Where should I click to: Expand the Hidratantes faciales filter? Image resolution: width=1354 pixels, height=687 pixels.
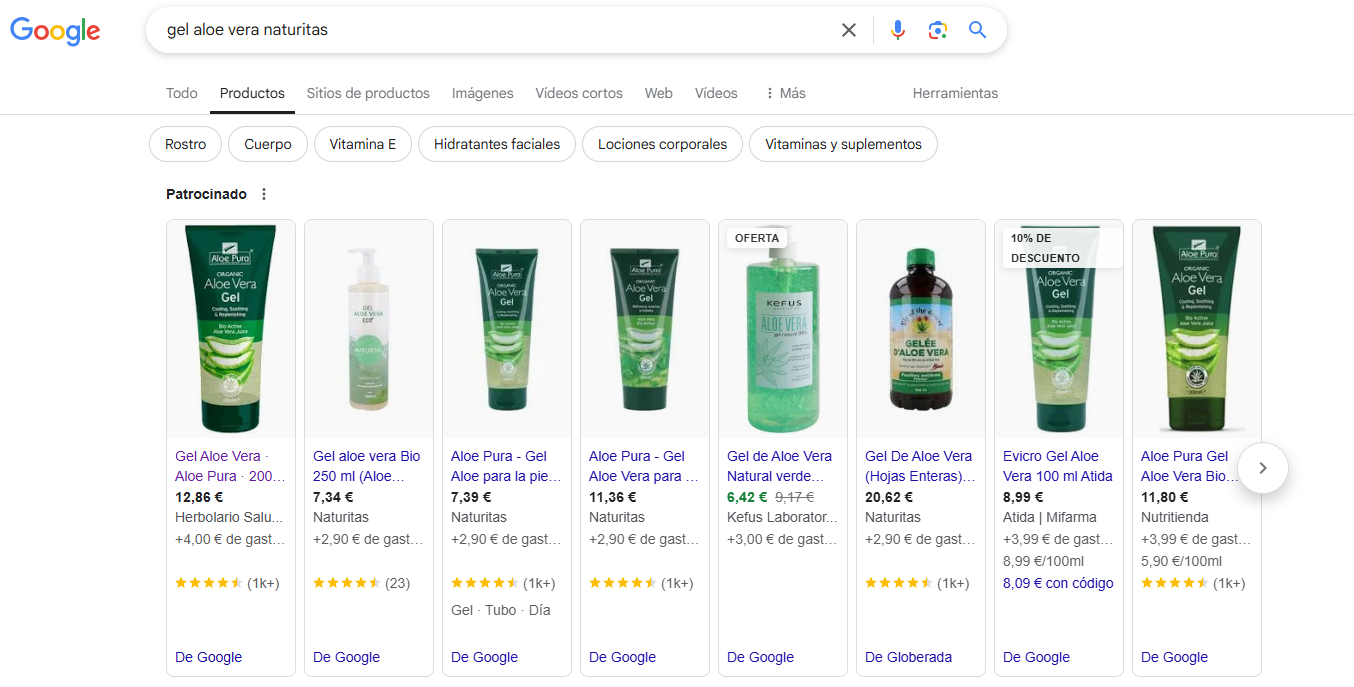(x=496, y=143)
